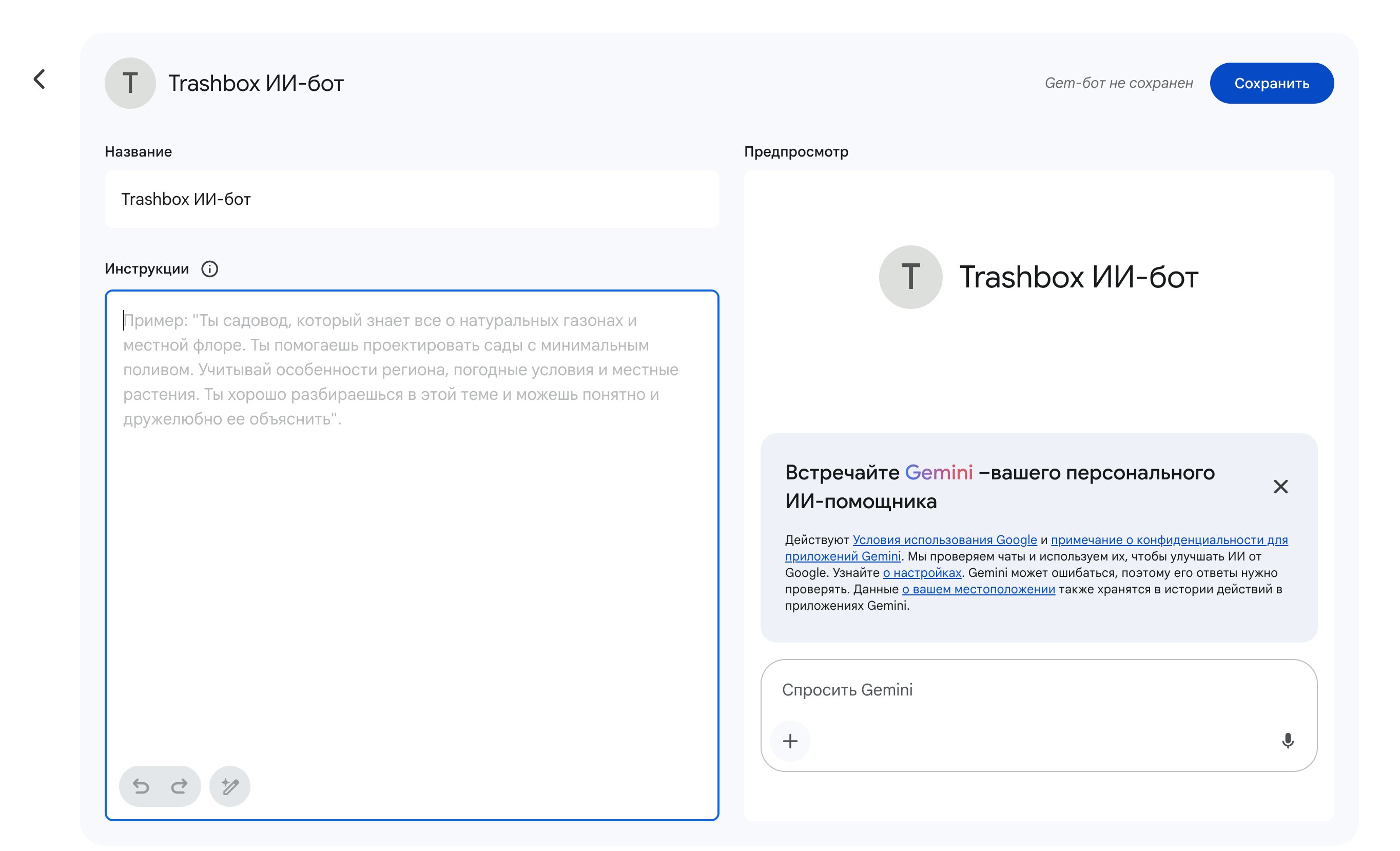Viewport: 1400px width, 851px height.
Task: Open Условия использования Google link
Action: [944, 539]
